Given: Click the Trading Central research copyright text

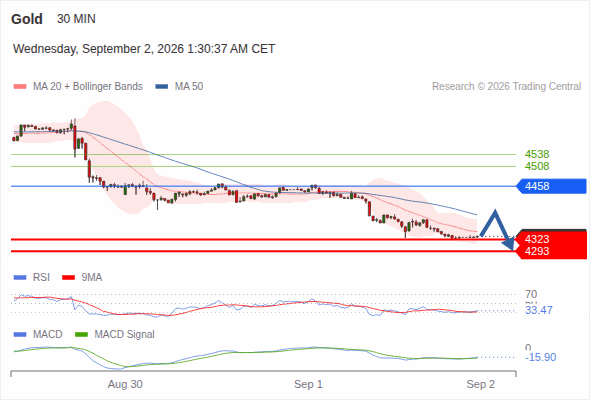Looking at the screenshot, I should coord(506,87).
